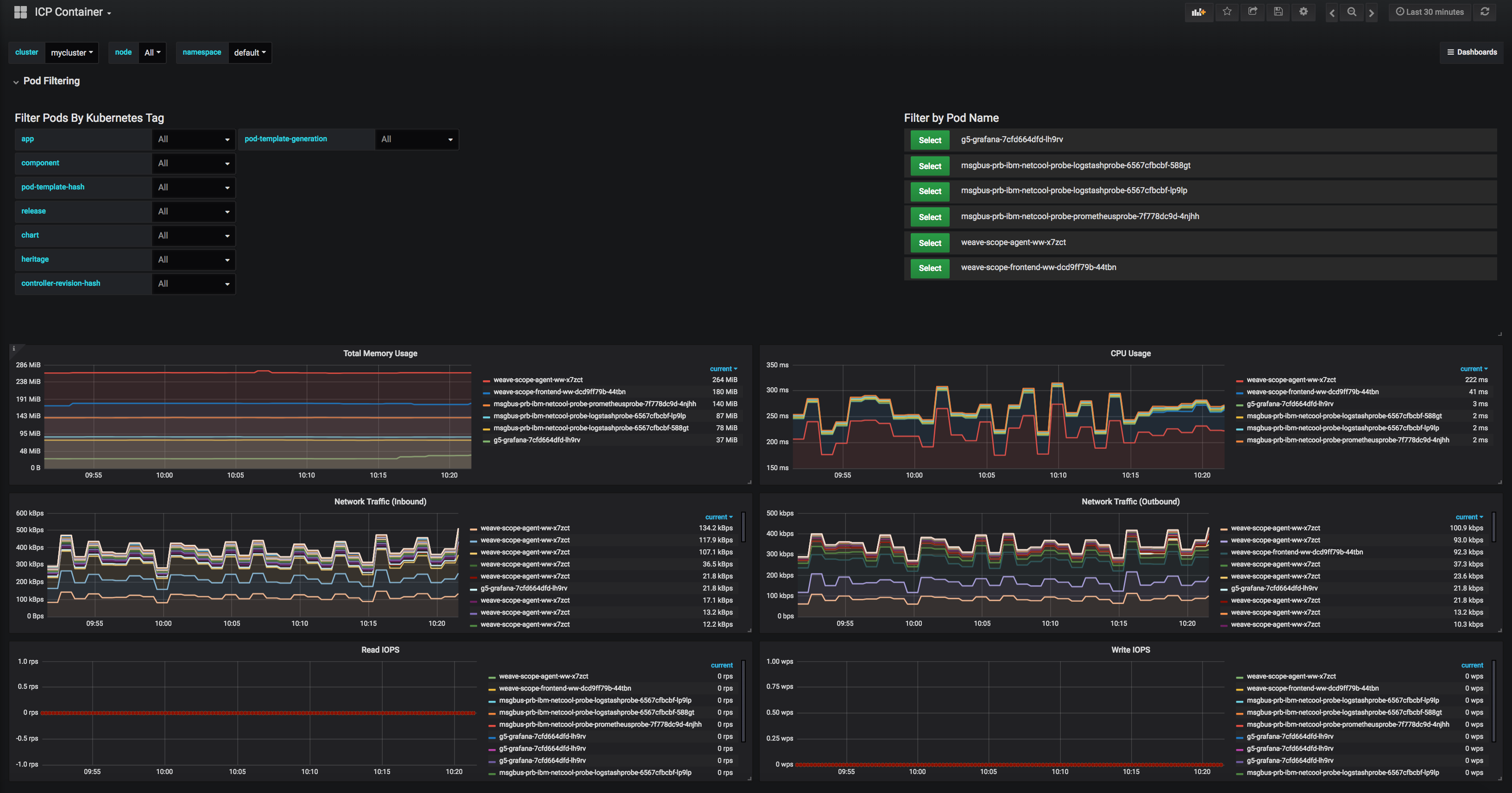Image resolution: width=1512 pixels, height=793 pixels.
Task: Collapse the Pod Filtering row
Action: tap(50, 81)
